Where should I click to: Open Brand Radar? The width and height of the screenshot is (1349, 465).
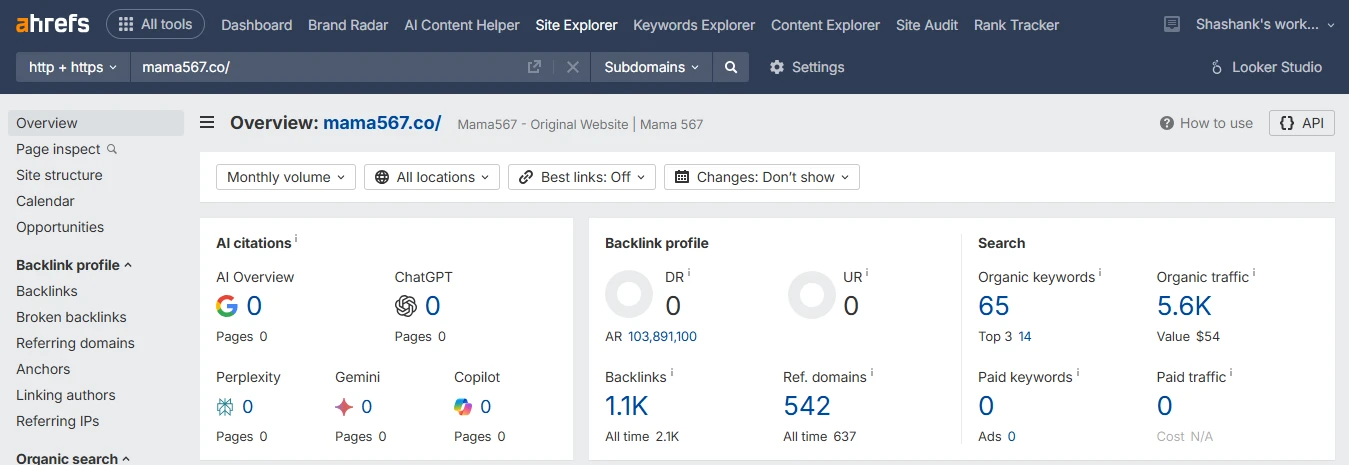(x=348, y=25)
